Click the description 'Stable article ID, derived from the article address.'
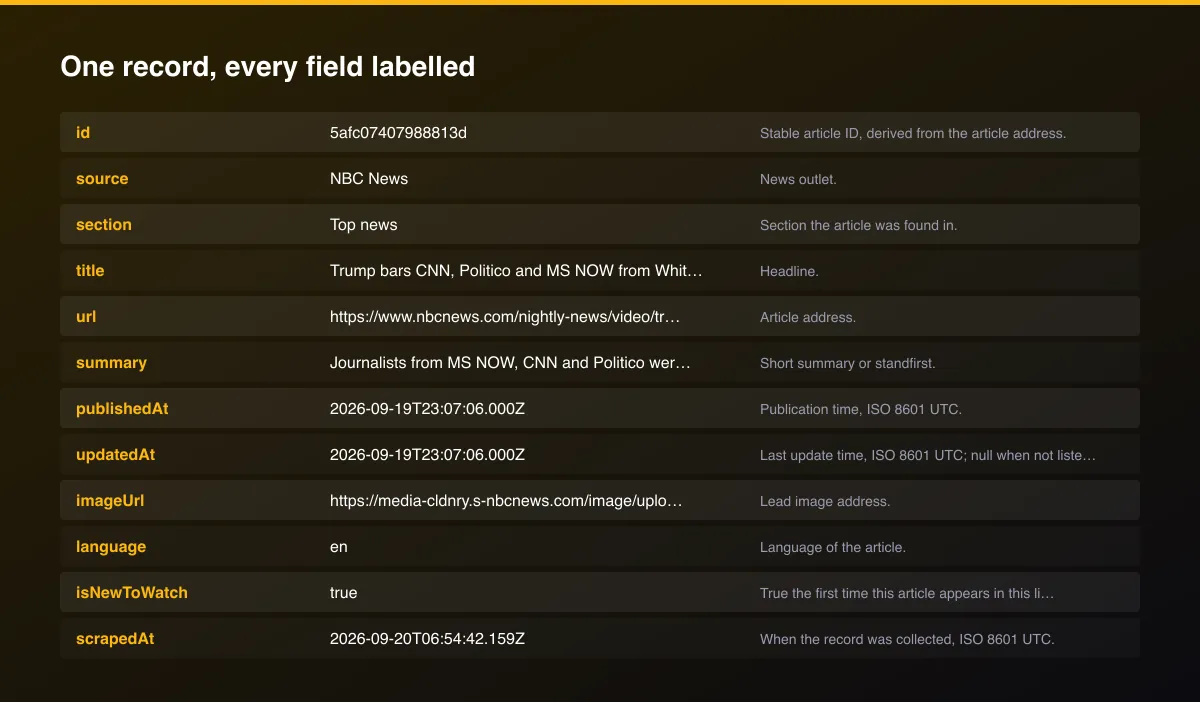This screenshot has height=702, width=1200. (x=913, y=133)
